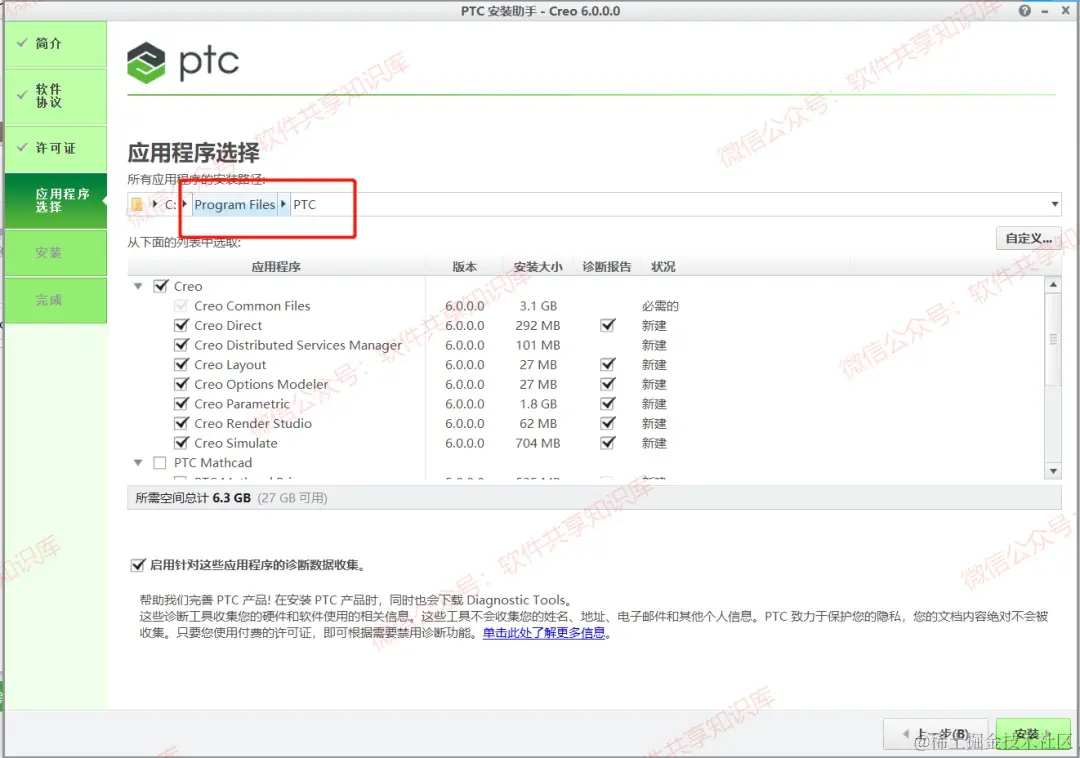Expand arrow after Program Files in path
The image size is (1080, 758).
coord(283,204)
